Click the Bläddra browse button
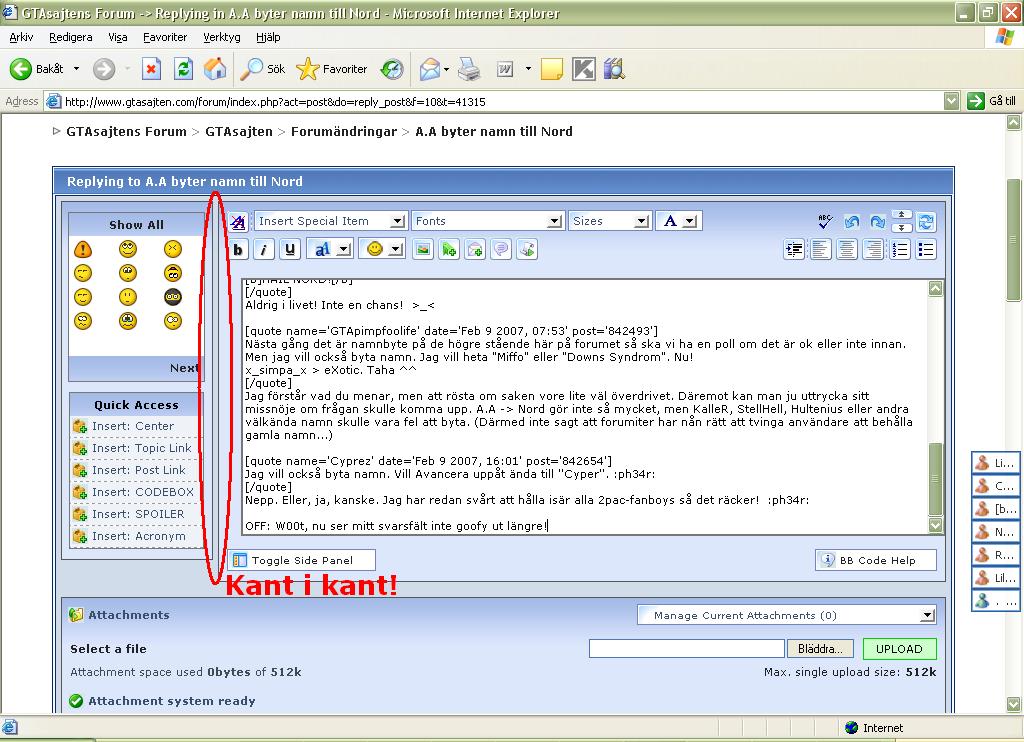Image resolution: width=1024 pixels, height=742 pixels. click(x=820, y=649)
